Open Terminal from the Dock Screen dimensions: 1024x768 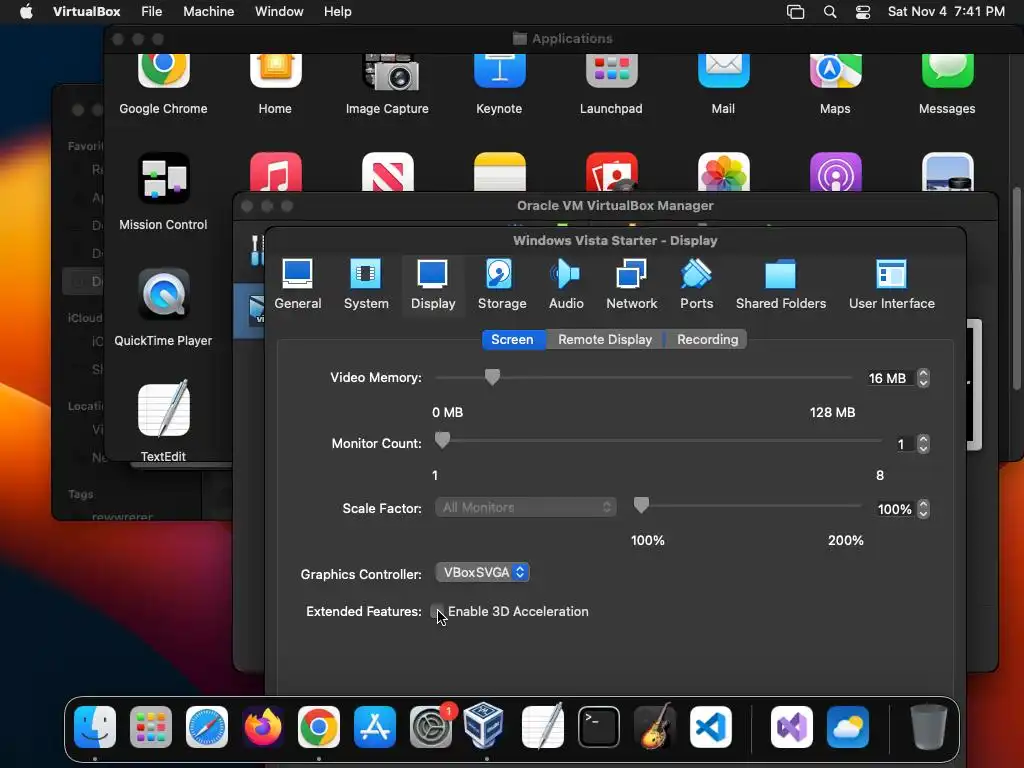pos(599,726)
